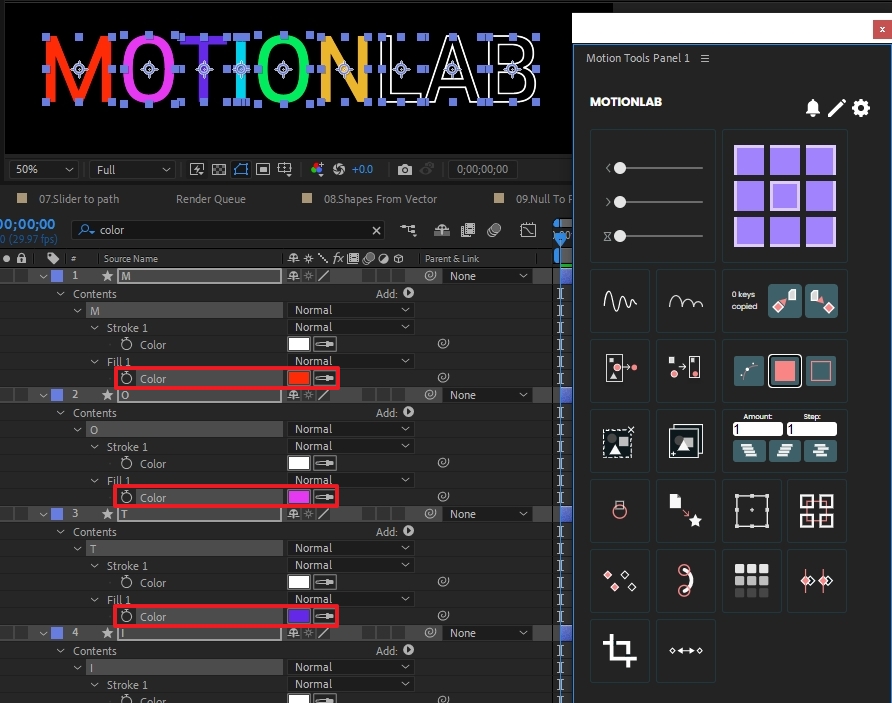Click the scattered diamonds keyframe icon
The image size is (892, 703).
[x=620, y=580]
